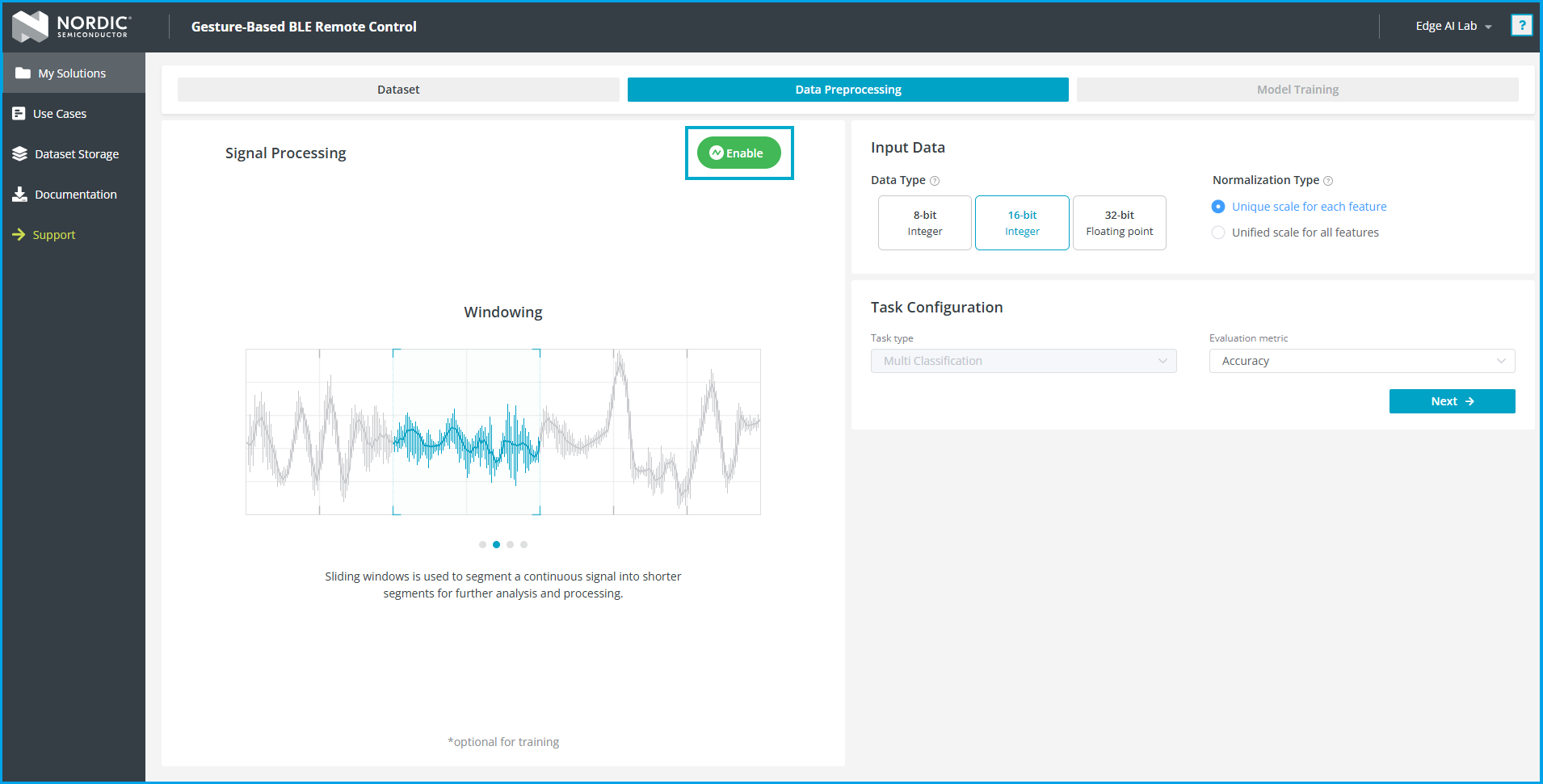Click the Task Configuration heading
This screenshot has height=784, width=1543.
pos(937,308)
